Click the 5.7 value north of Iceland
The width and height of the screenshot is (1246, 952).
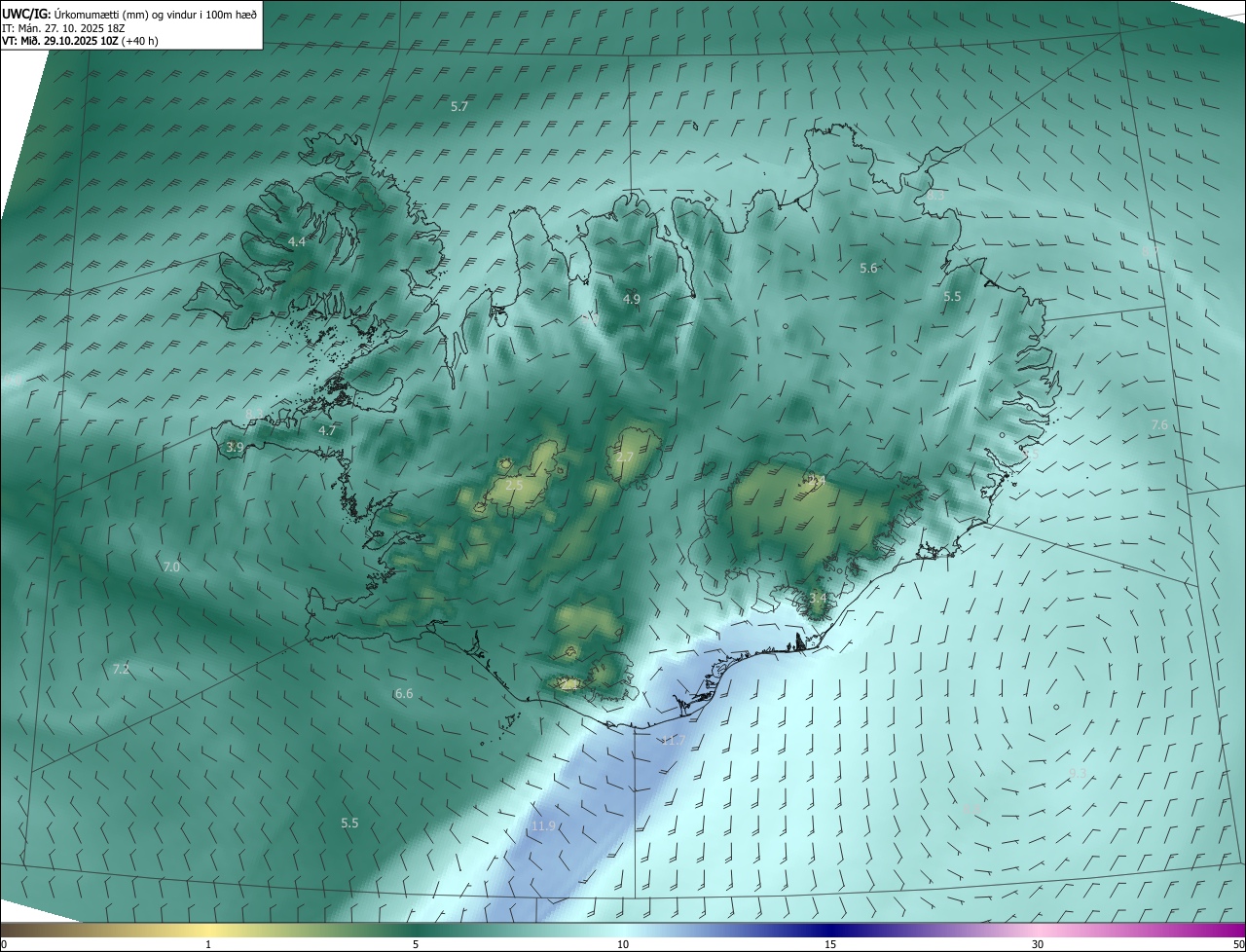coord(460,106)
